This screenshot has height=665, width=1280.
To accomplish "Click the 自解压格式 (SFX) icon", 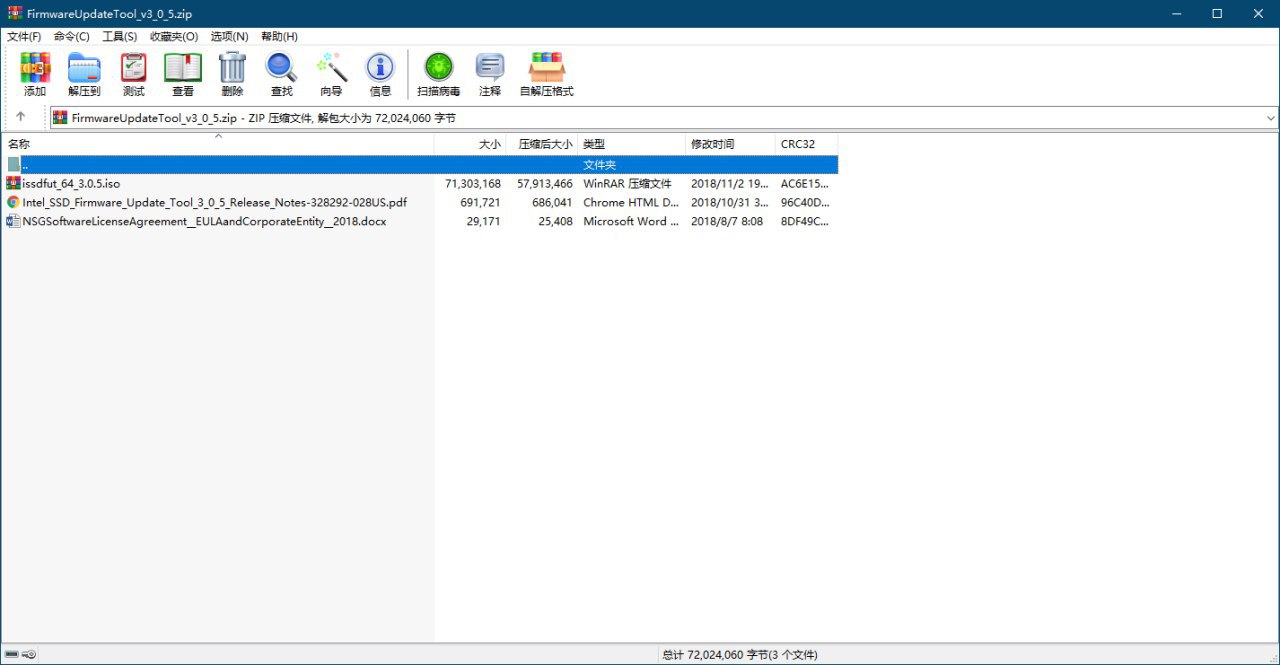I will click(x=546, y=75).
